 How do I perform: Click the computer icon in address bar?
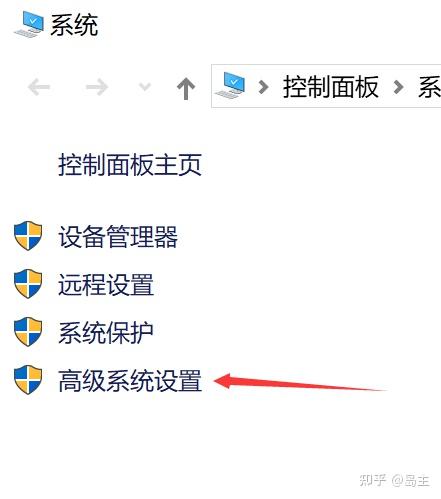[x=230, y=85]
